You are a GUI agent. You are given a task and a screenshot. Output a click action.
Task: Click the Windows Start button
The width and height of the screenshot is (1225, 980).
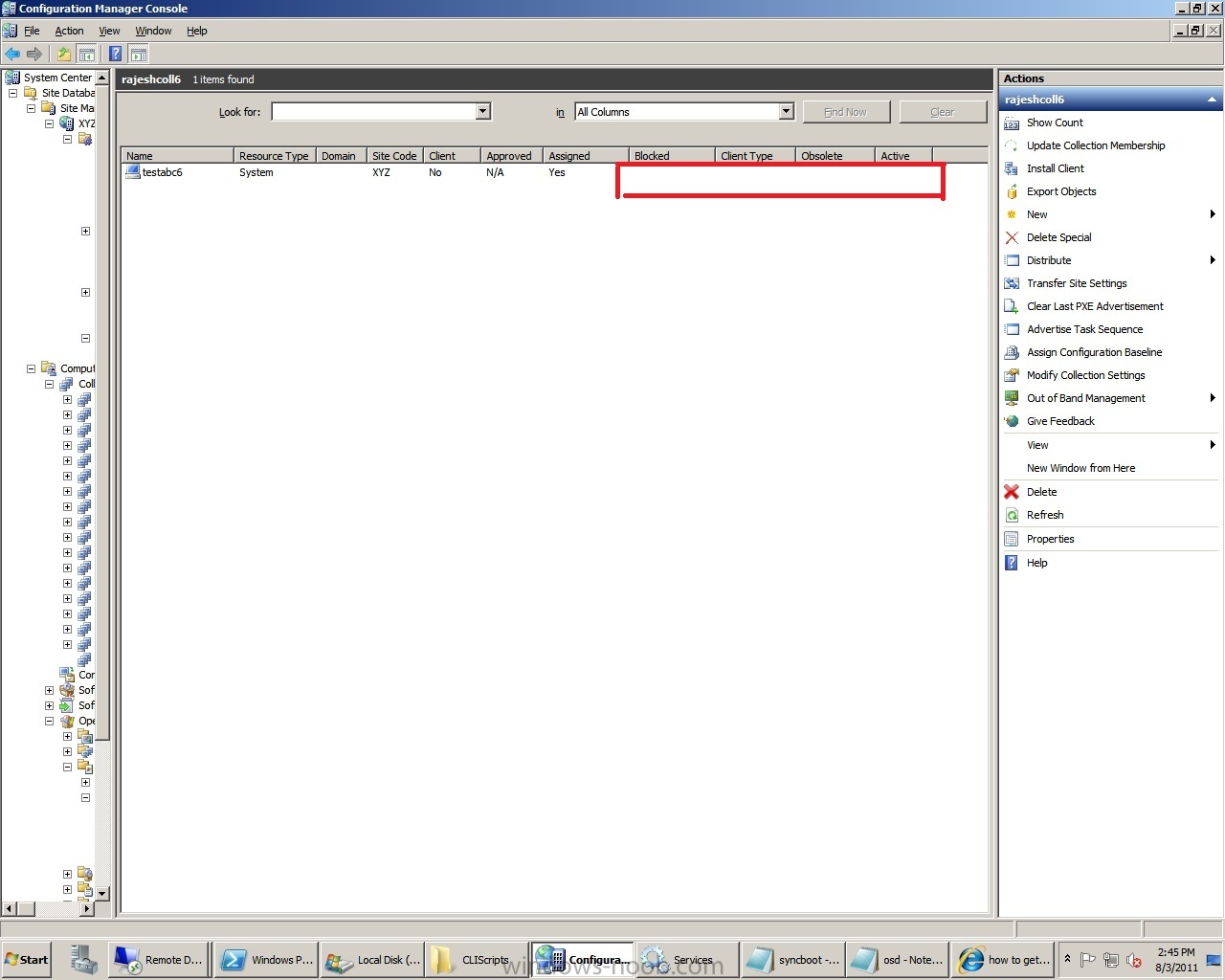(x=27, y=960)
